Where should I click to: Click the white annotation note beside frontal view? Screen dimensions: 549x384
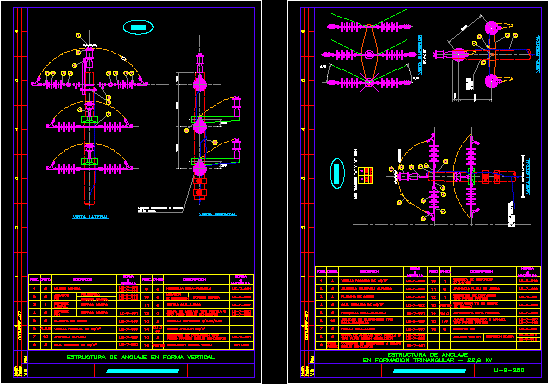(x=160, y=210)
